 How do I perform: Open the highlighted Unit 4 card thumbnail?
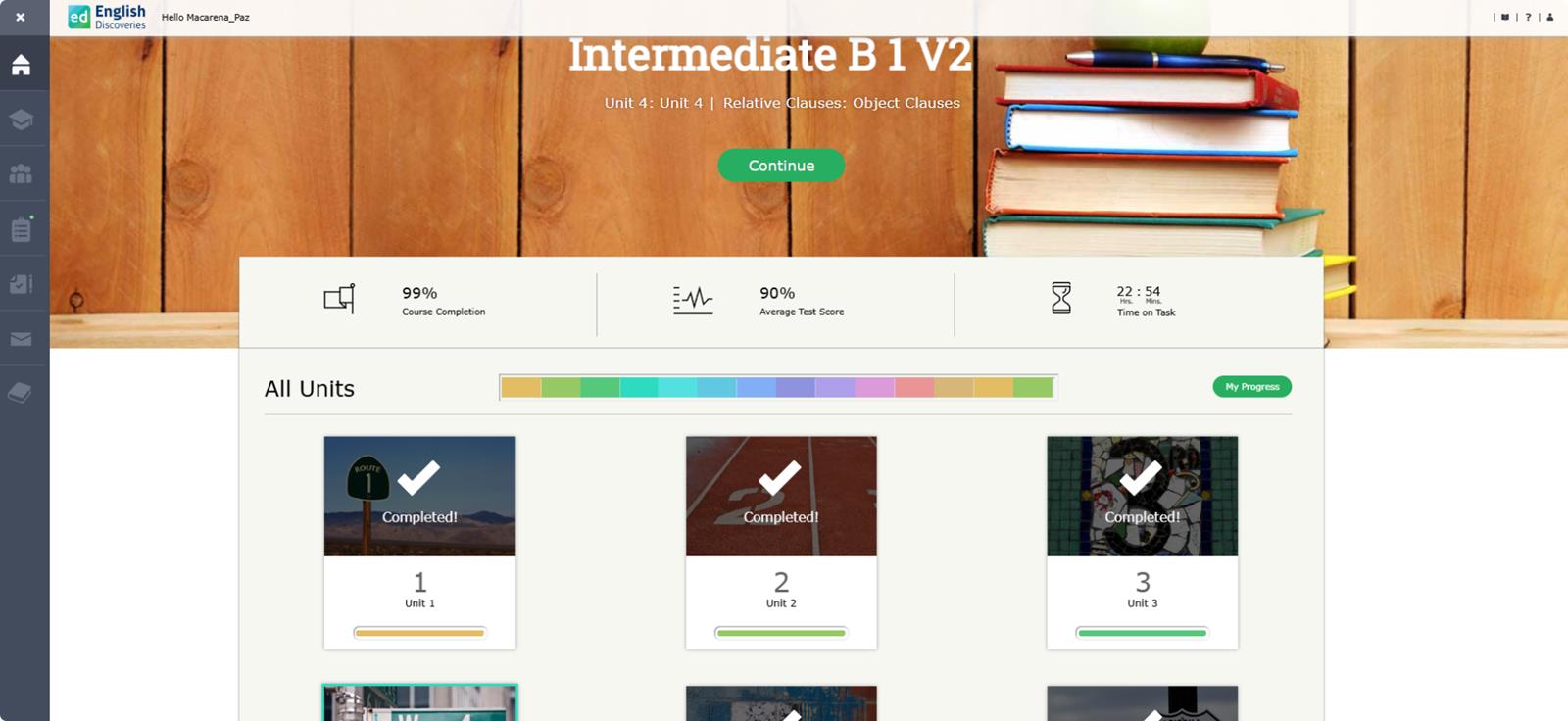pyautogui.click(x=419, y=703)
